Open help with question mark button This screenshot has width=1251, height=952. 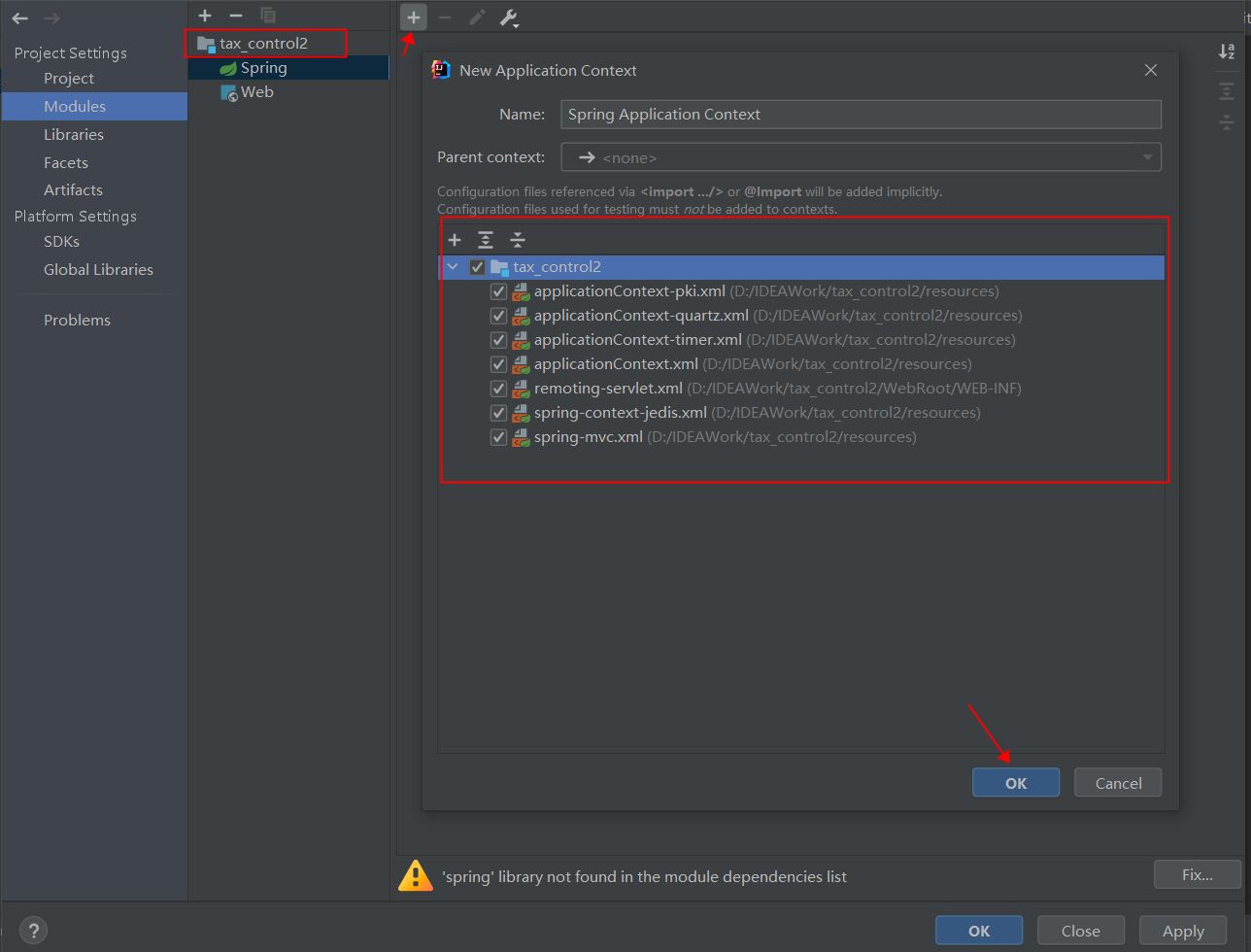click(33, 930)
